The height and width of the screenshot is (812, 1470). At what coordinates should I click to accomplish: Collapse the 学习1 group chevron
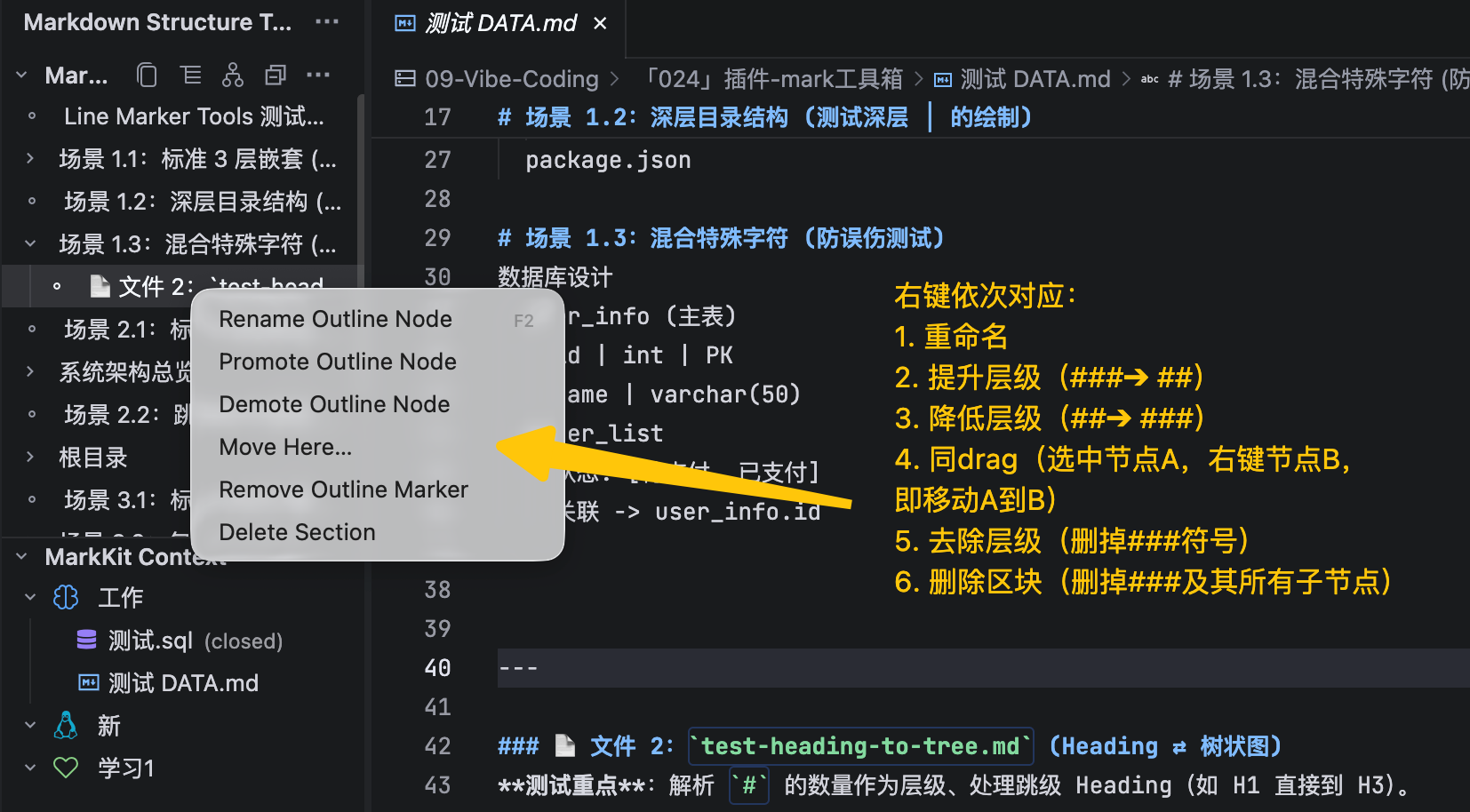click(30, 768)
